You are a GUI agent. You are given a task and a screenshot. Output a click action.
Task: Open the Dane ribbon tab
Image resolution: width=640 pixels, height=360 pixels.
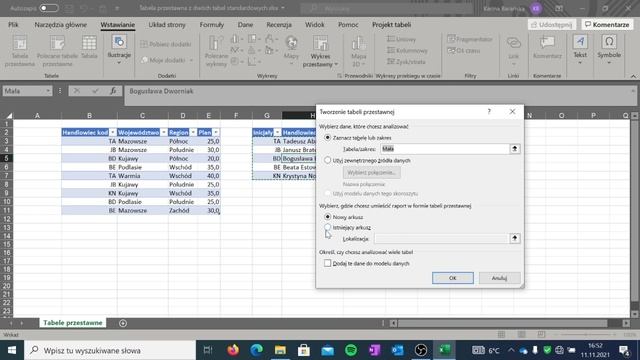[245, 25]
